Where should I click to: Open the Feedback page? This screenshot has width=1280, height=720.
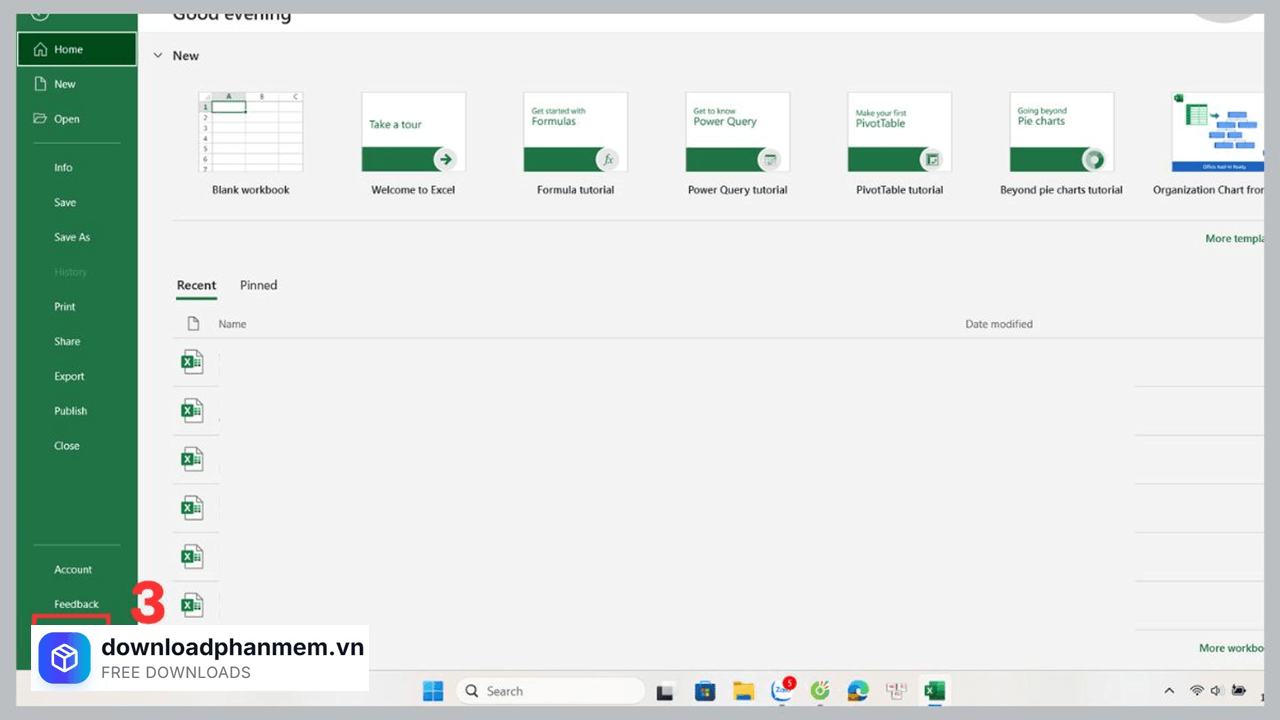76,604
